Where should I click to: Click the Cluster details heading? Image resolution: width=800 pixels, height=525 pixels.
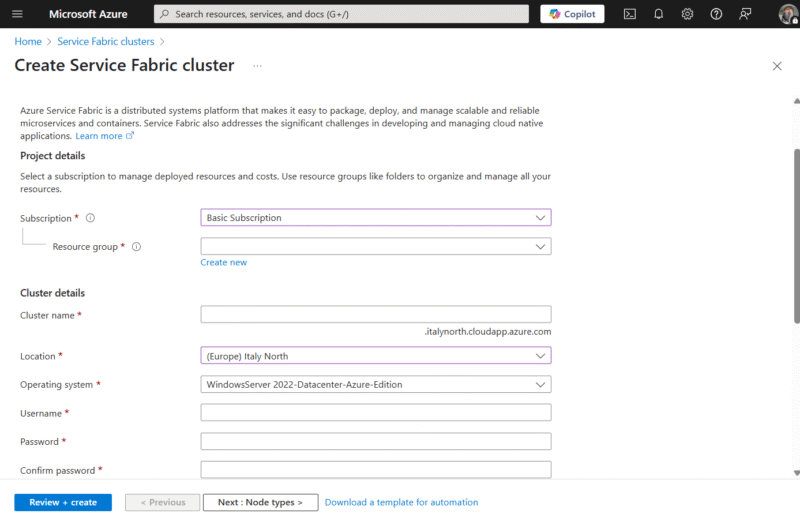pos(53,293)
